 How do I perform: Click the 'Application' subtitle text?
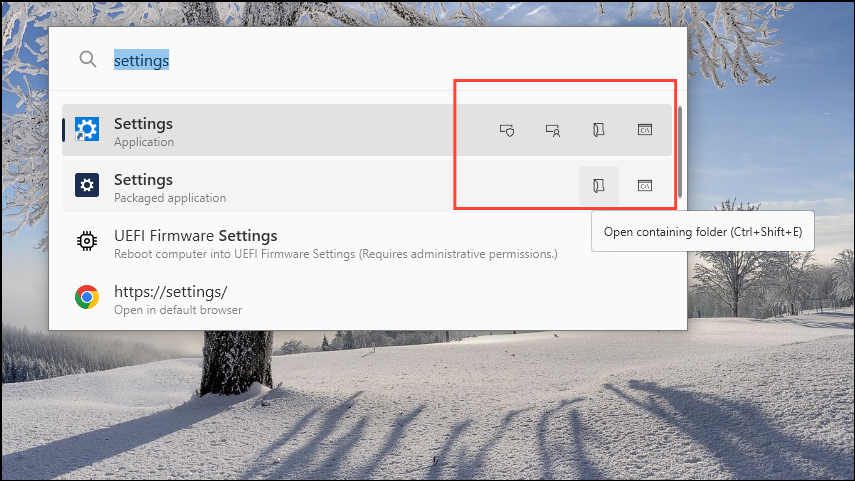click(x=144, y=142)
